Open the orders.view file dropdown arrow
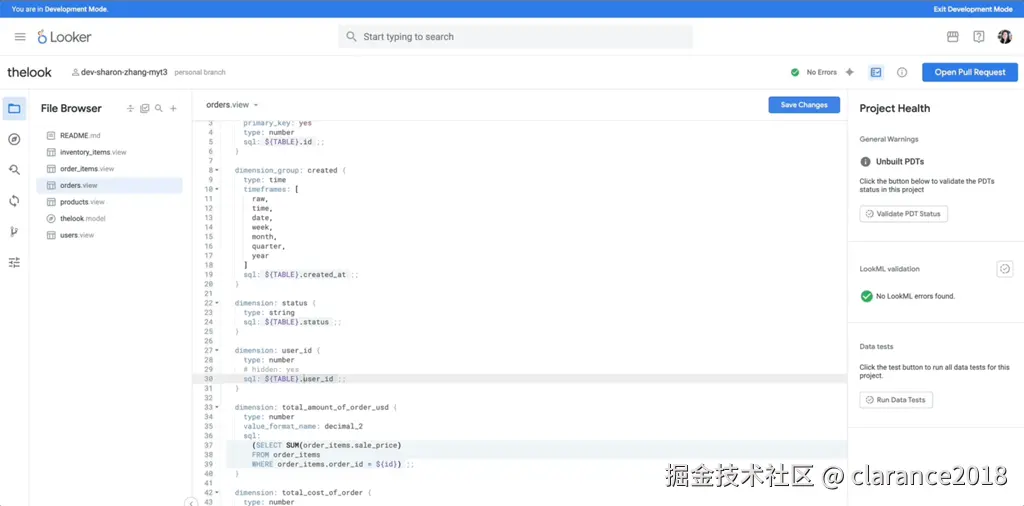 [x=256, y=105]
